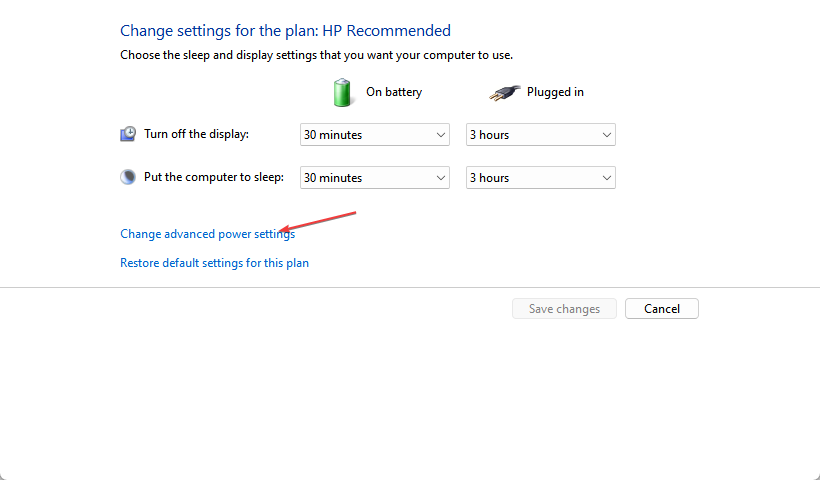Screen dimensions: 820x480
Task: Click the Change settings for the plan heading
Action: click(x=285, y=30)
